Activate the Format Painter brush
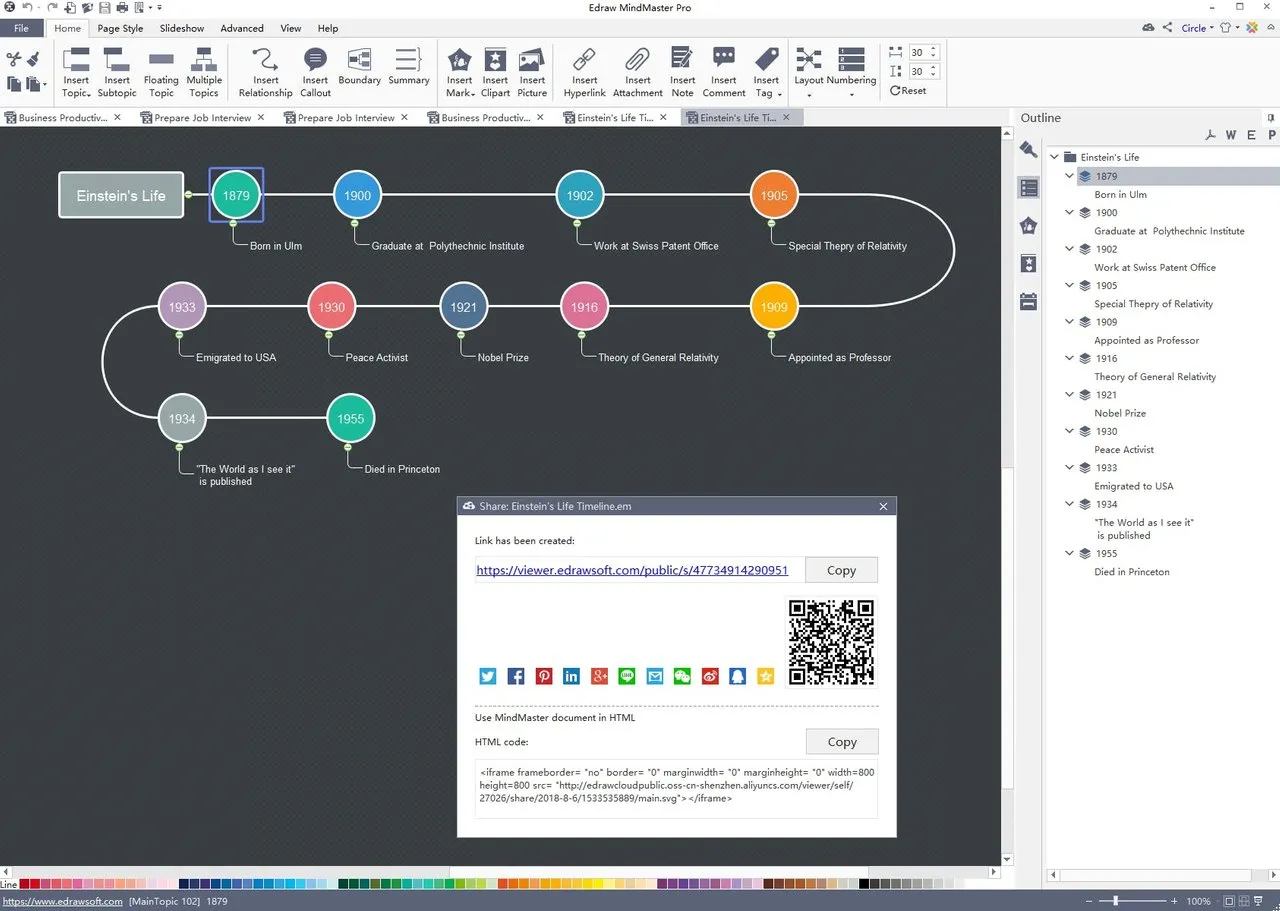The width and height of the screenshot is (1280, 911). pos(33,60)
